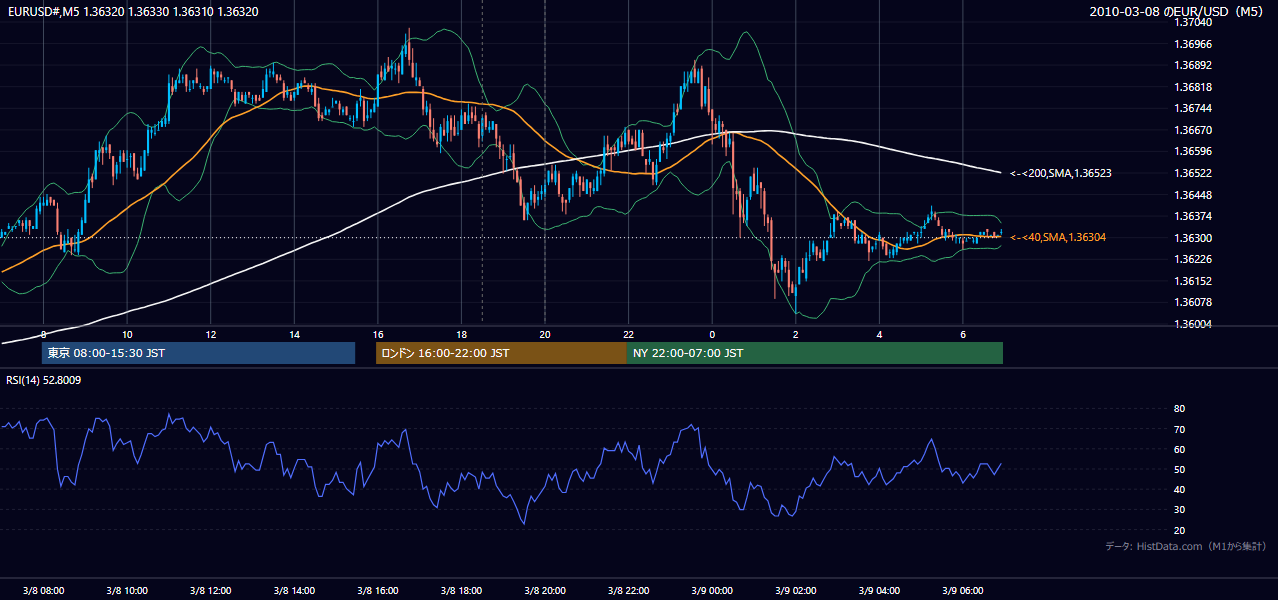Click the 3/8 16:00 time axis label
The height and width of the screenshot is (600, 1278).
click(378, 590)
